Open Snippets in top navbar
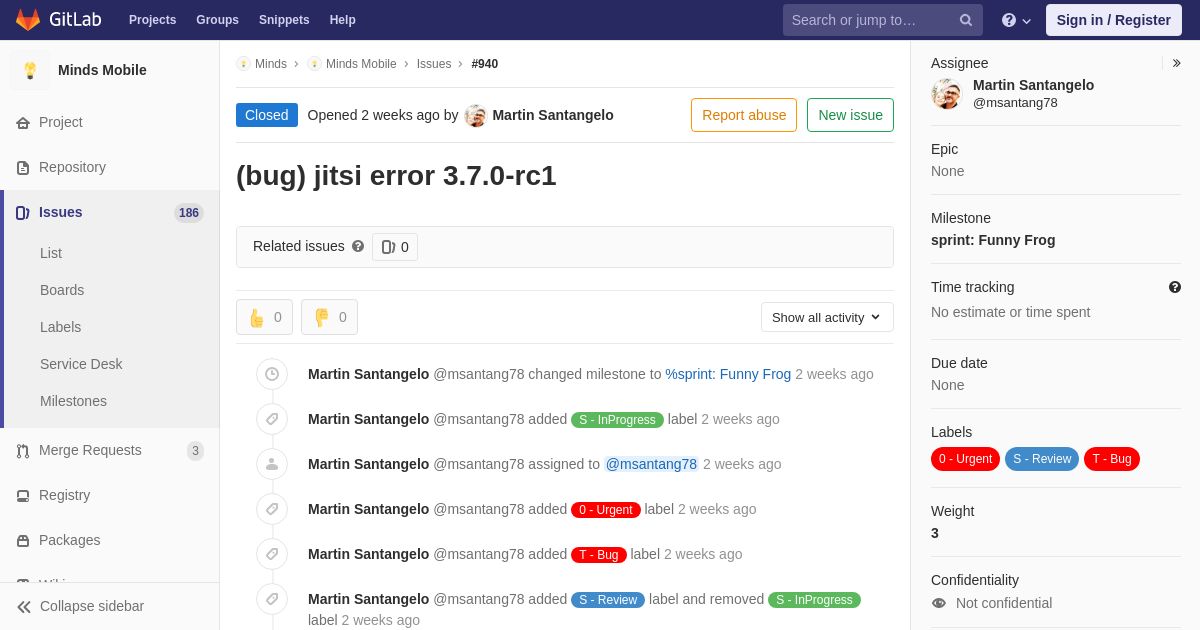Screen dimensions: 1200x630 [x=284, y=20]
